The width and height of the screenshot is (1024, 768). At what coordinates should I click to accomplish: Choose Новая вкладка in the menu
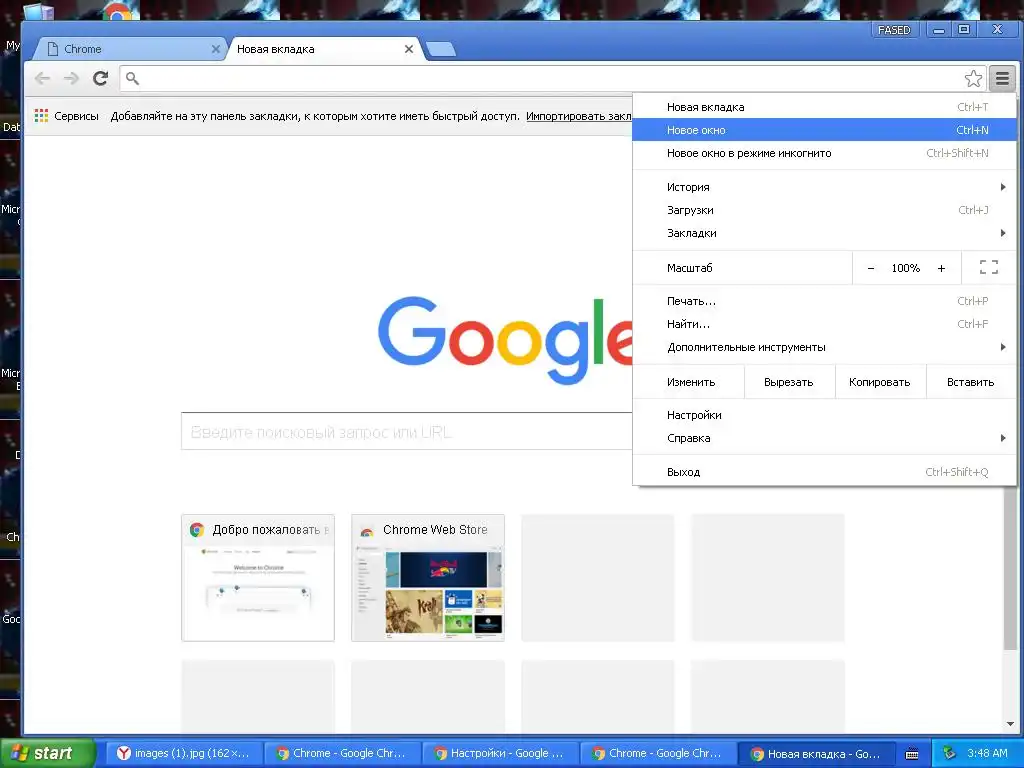click(x=824, y=107)
